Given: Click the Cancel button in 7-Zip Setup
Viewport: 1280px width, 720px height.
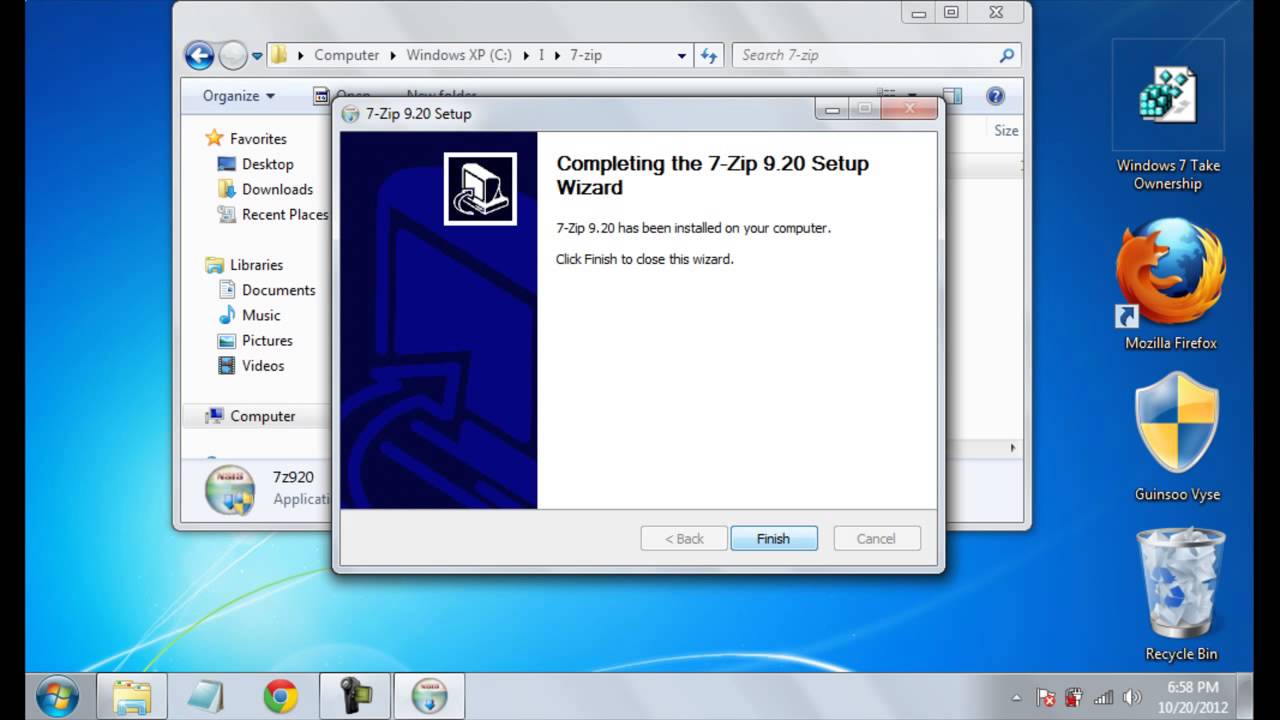Looking at the screenshot, I should point(876,538).
